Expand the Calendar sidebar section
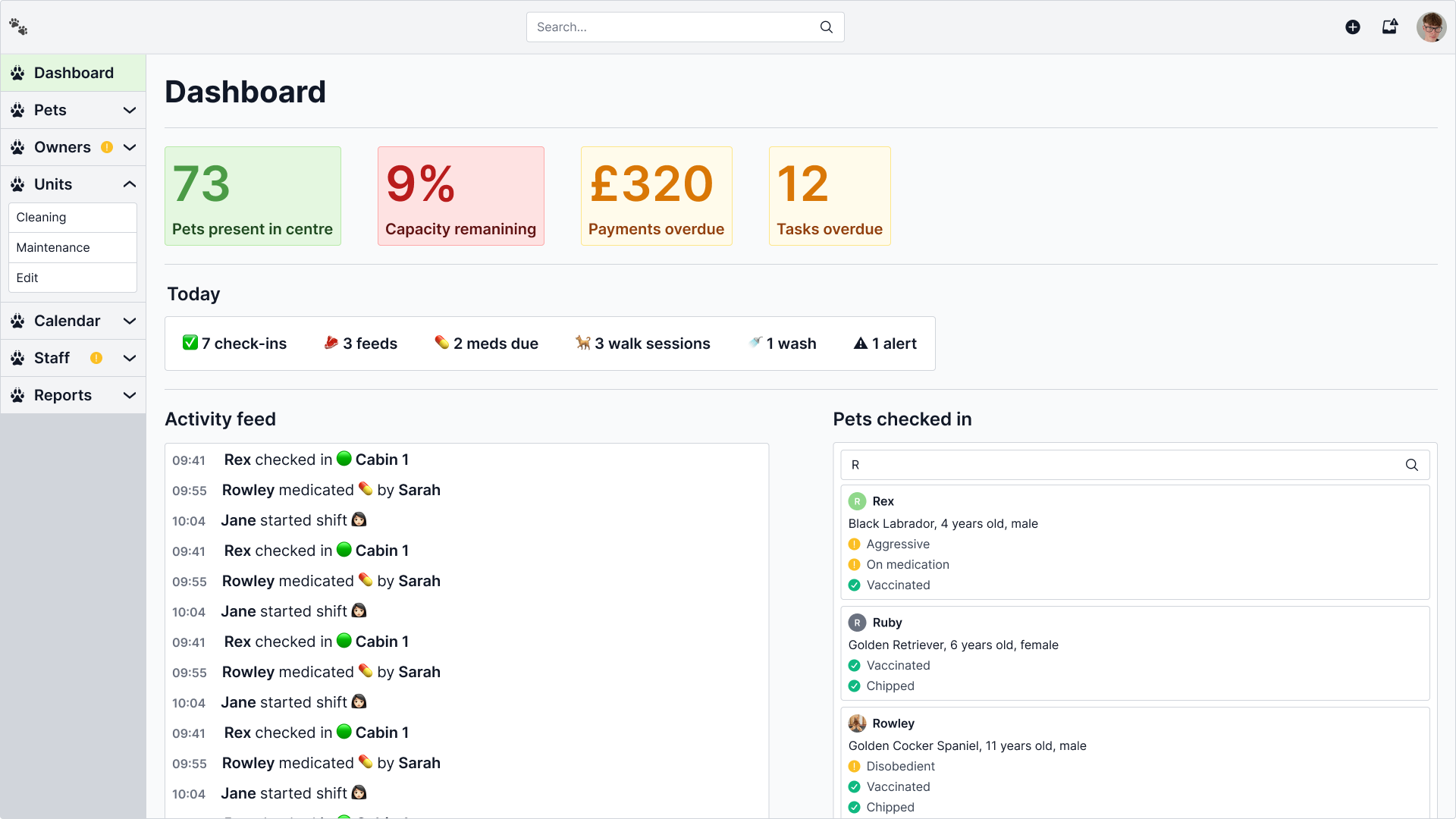Viewport: 1456px width, 819px height. pyautogui.click(x=130, y=321)
